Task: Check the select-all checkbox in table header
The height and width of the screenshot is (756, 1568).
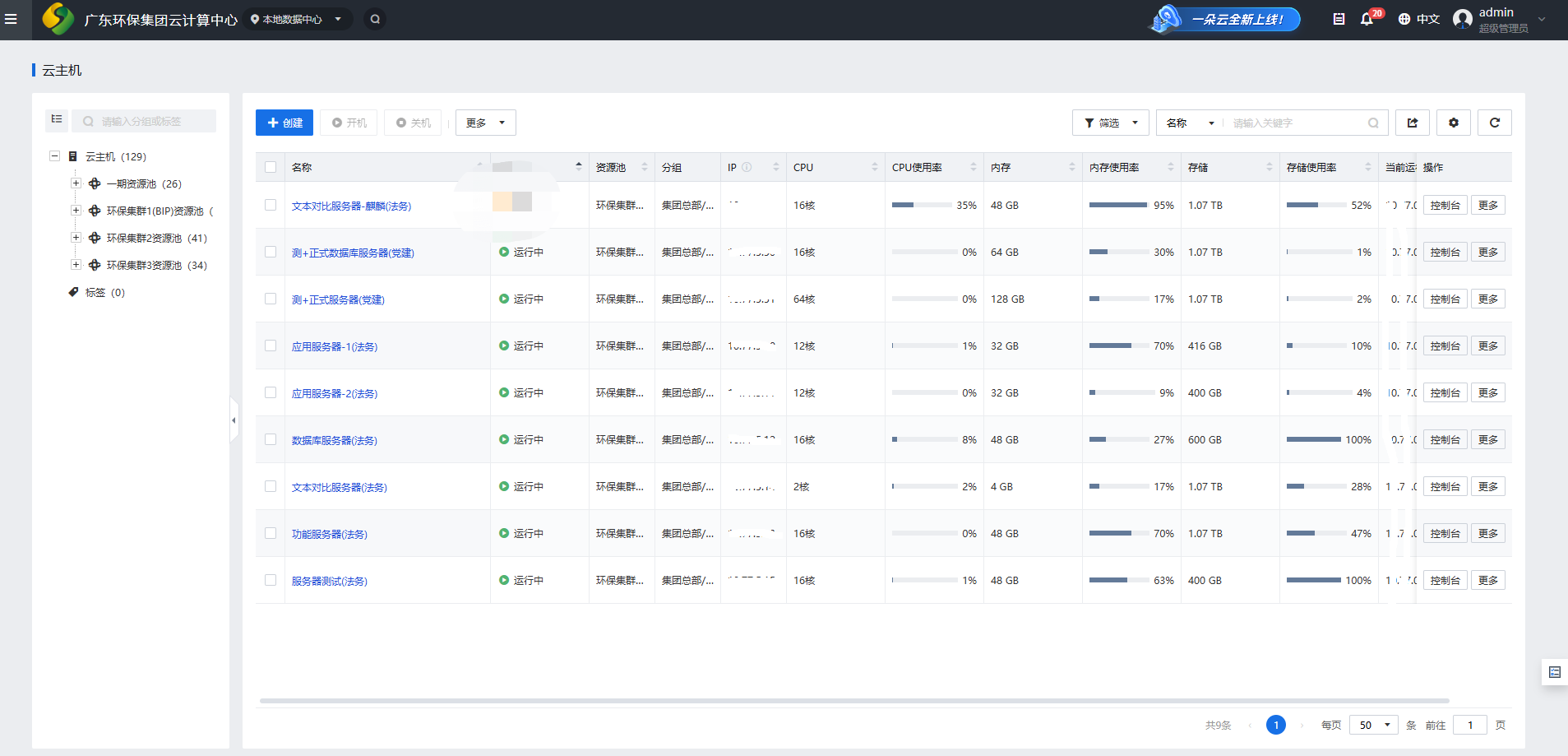Action: click(271, 167)
